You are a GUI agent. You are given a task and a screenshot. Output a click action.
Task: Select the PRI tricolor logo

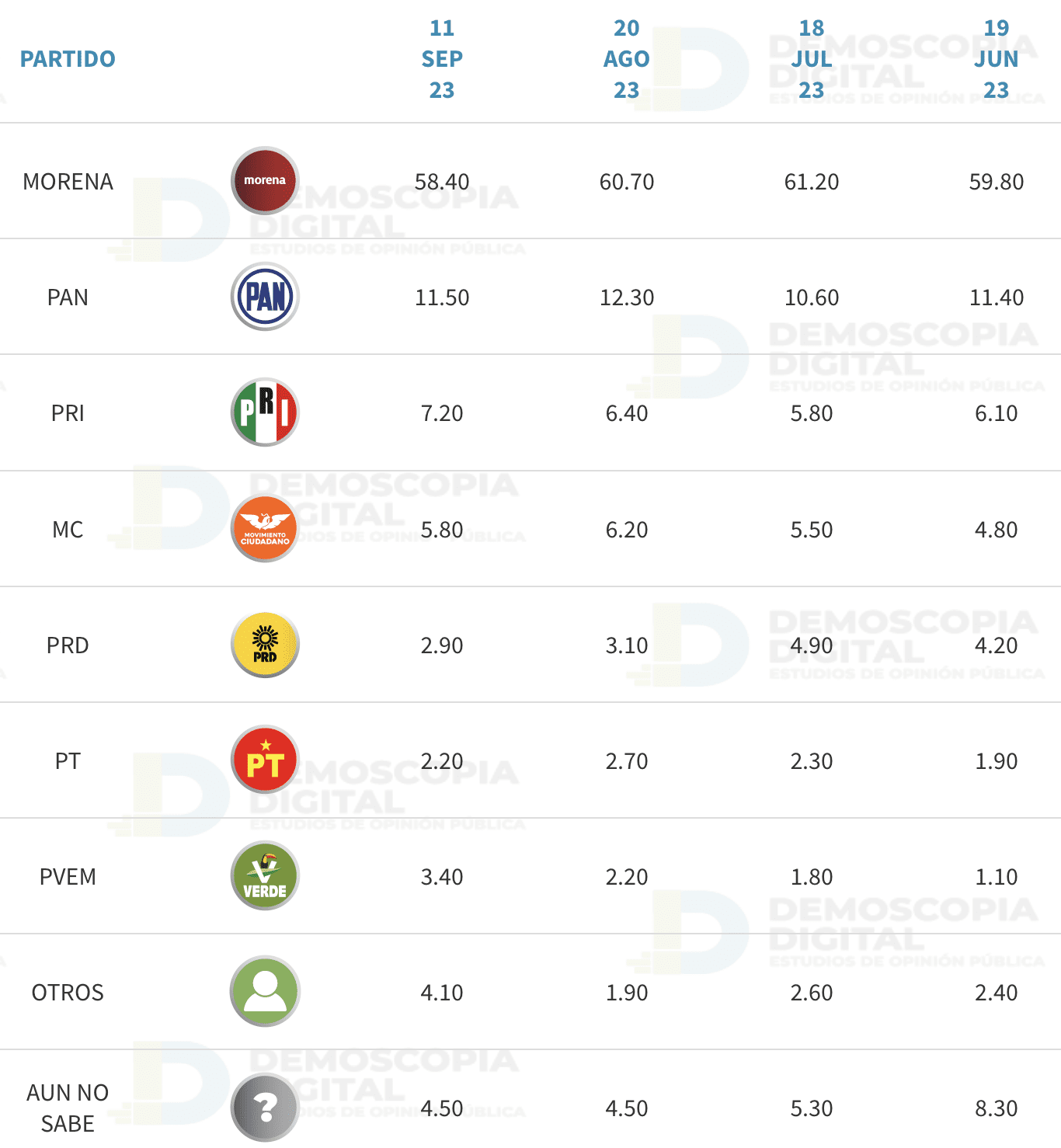coord(265,412)
